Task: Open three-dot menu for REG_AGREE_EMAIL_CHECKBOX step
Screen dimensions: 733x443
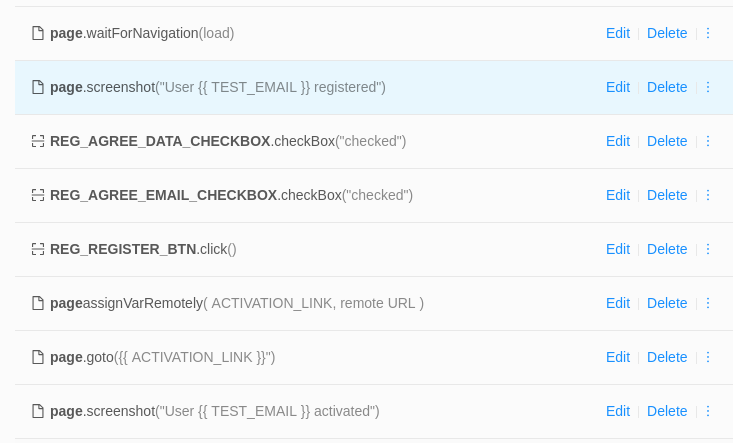Action: point(708,195)
